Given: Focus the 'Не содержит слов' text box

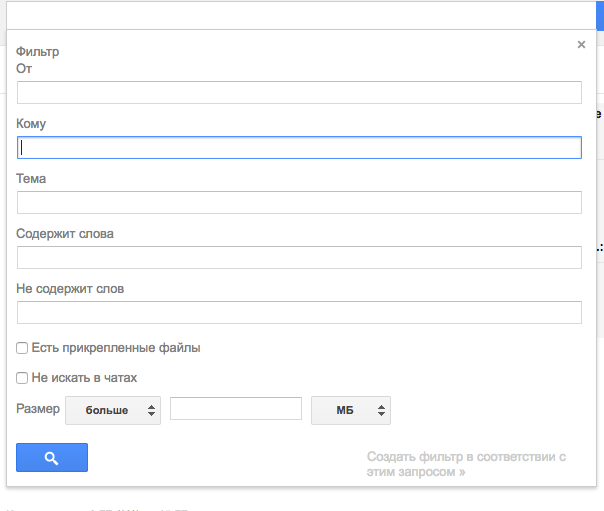Looking at the screenshot, I should coord(299,313).
